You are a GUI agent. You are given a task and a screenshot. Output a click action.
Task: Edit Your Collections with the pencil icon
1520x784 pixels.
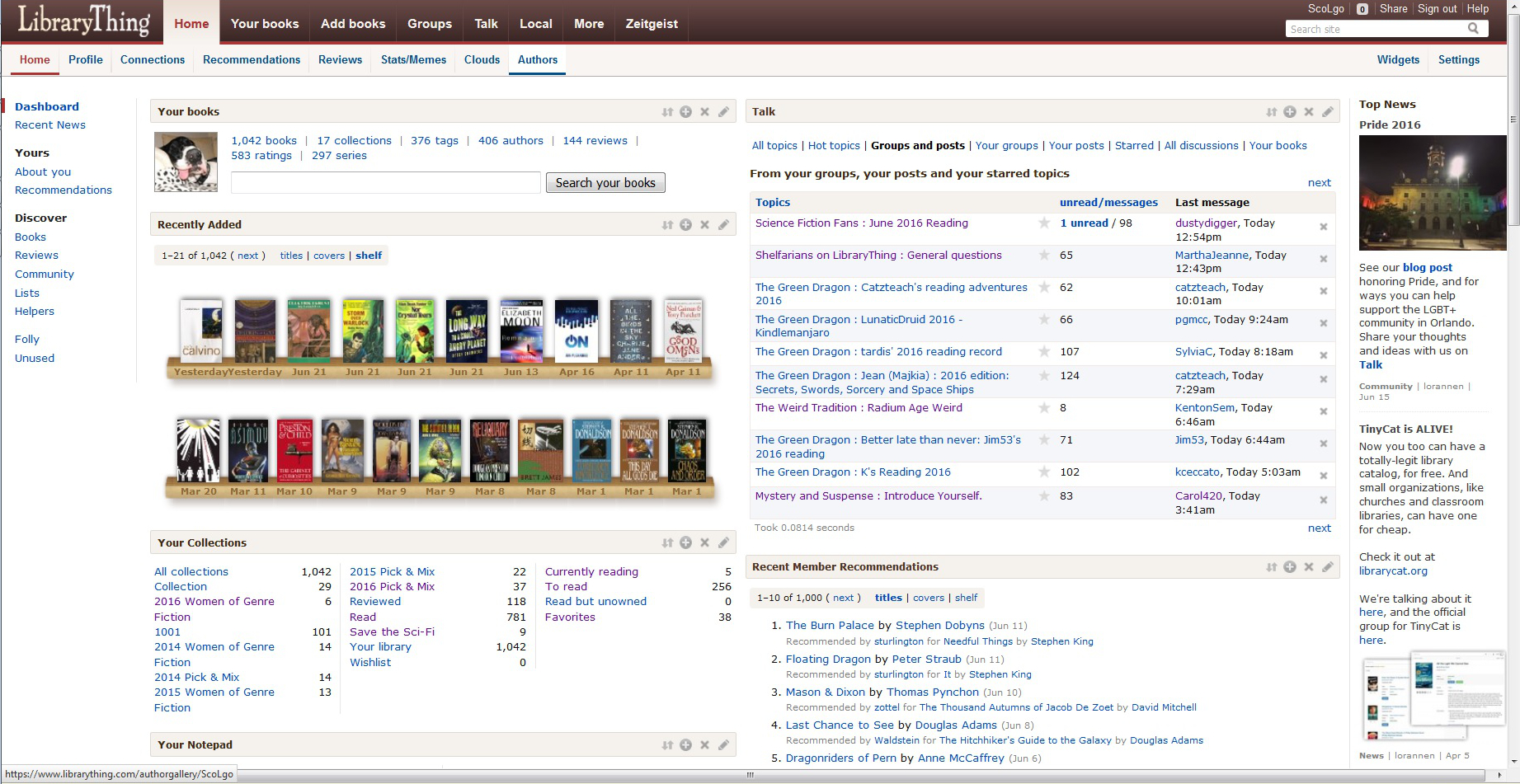[723, 543]
